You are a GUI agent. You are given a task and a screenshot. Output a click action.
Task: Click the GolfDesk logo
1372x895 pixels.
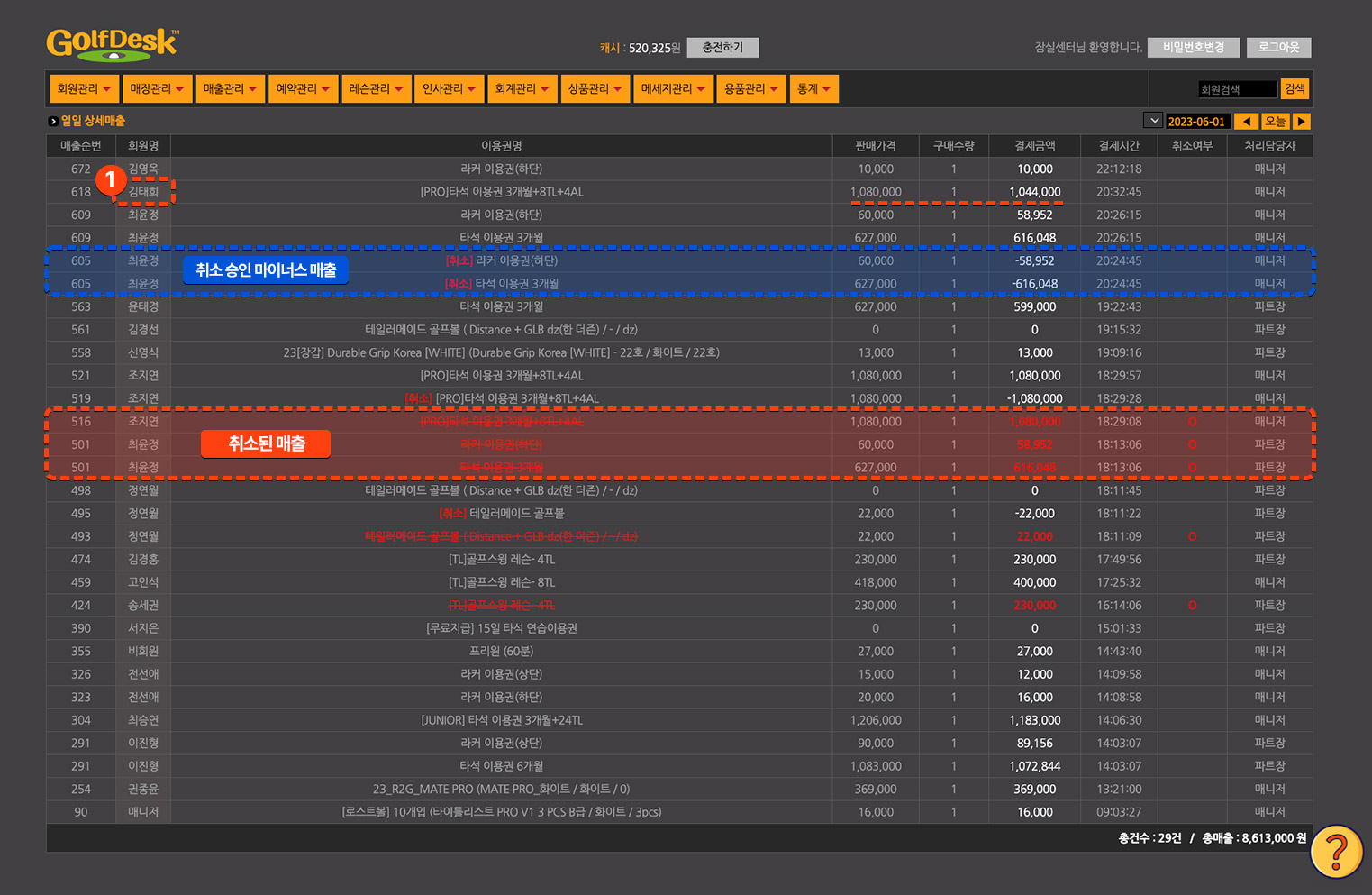click(x=112, y=43)
